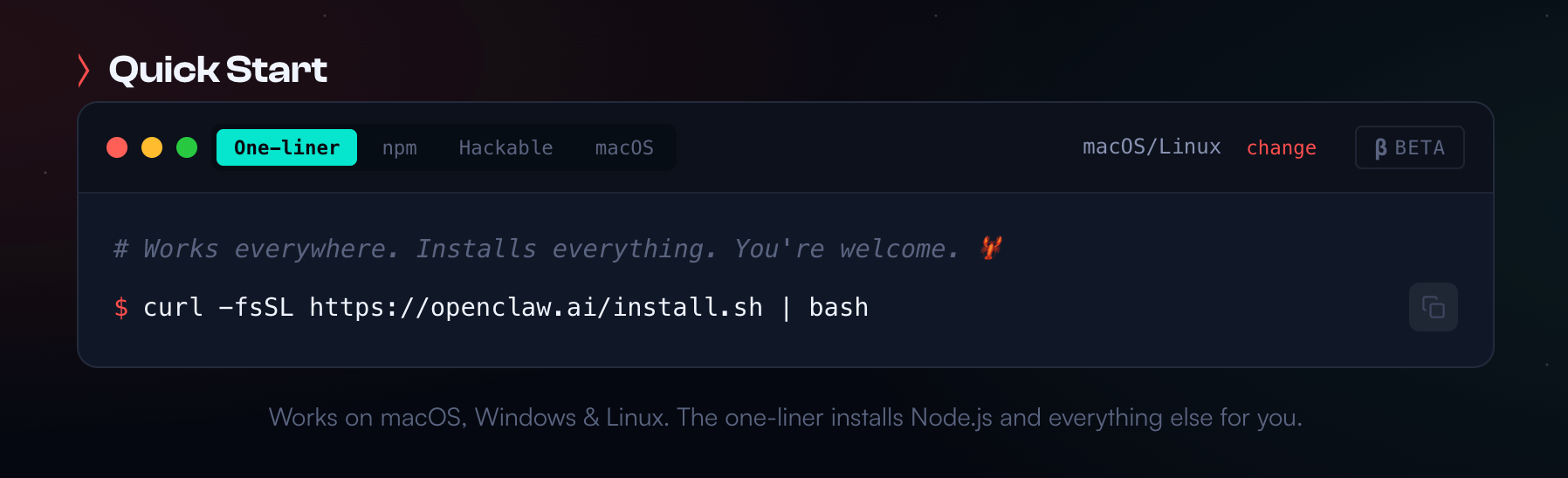This screenshot has width=1568, height=478.
Task: Click the macOS/Linux platform label
Action: pyautogui.click(x=1152, y=147)
